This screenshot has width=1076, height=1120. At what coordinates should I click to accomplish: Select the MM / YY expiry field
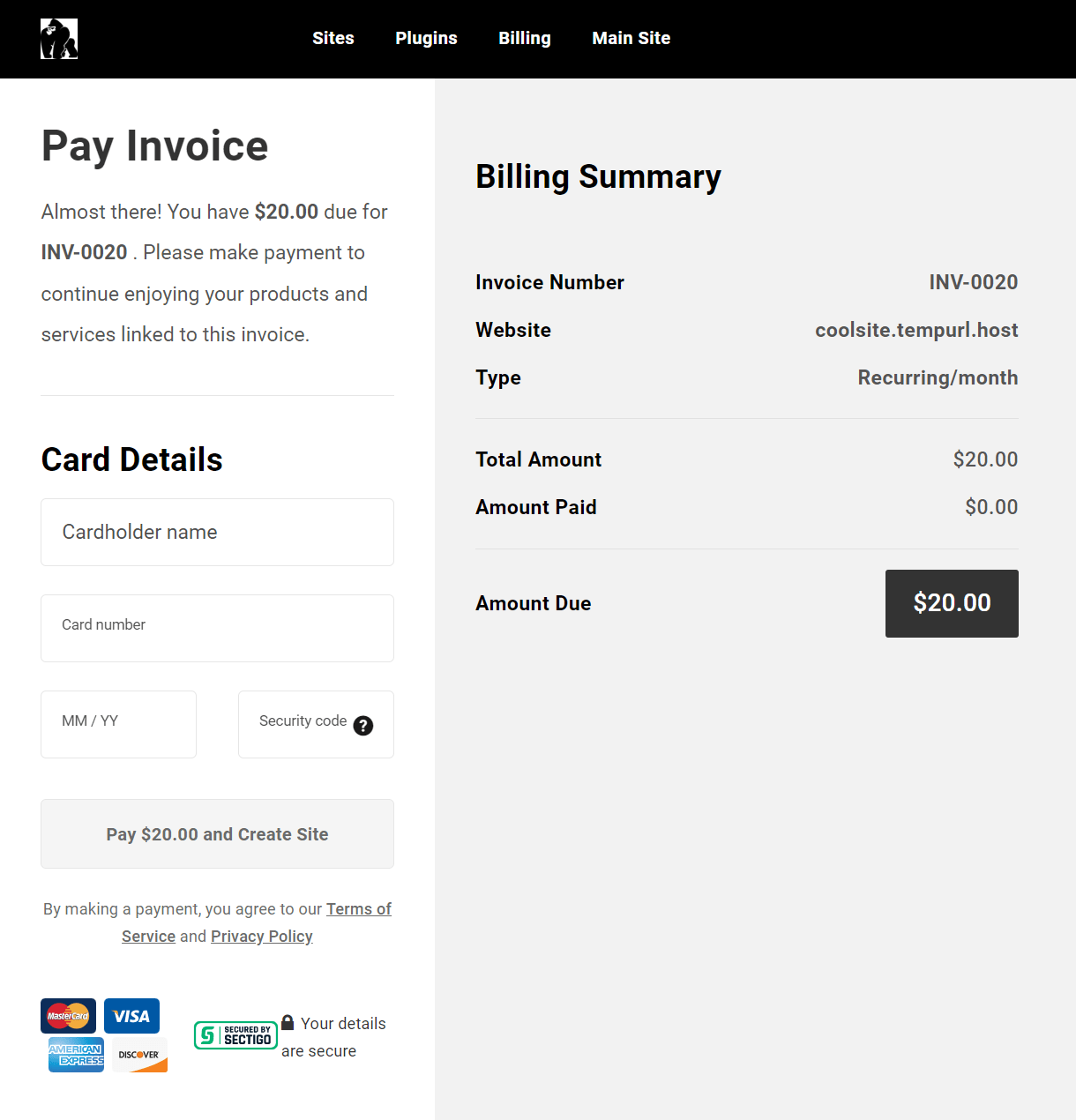click(x=118, y=724)
